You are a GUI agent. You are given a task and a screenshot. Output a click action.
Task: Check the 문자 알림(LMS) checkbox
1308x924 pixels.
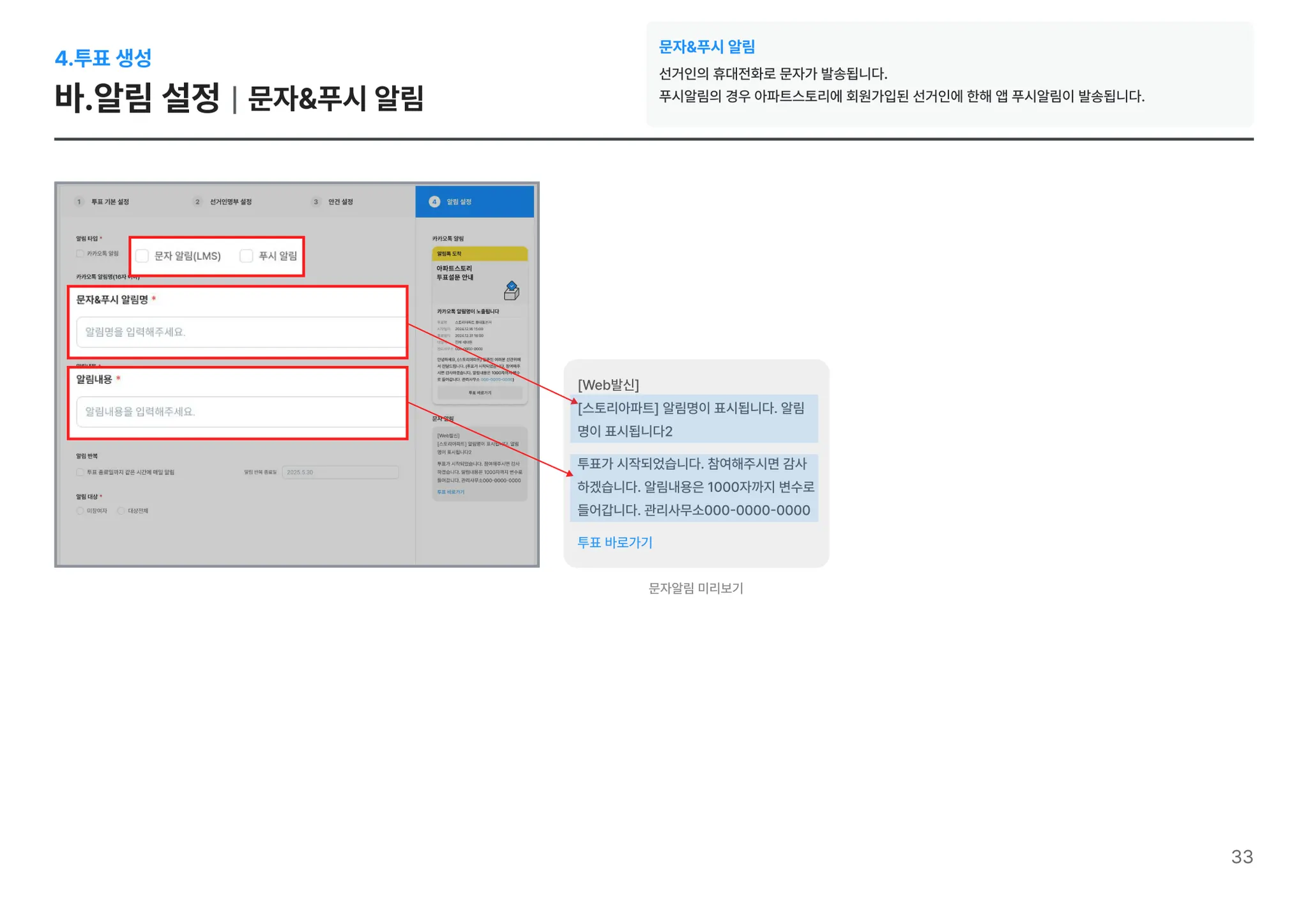click(x=142, y=256)
